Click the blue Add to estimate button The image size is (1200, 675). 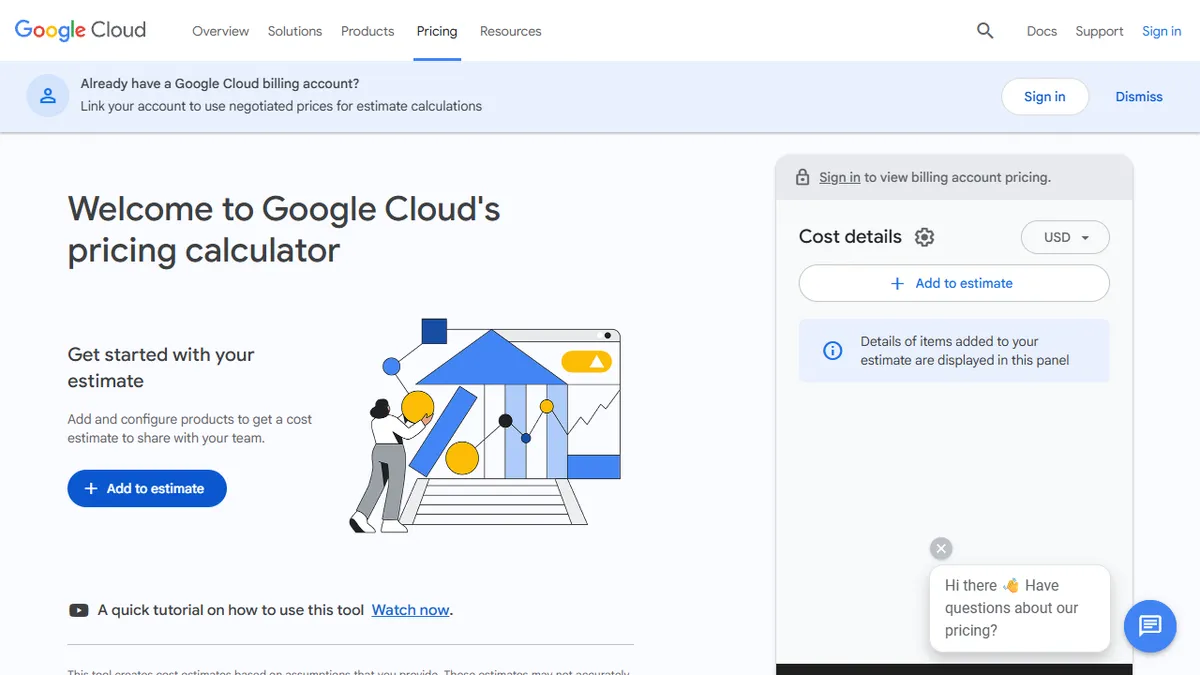pos(146,488)
